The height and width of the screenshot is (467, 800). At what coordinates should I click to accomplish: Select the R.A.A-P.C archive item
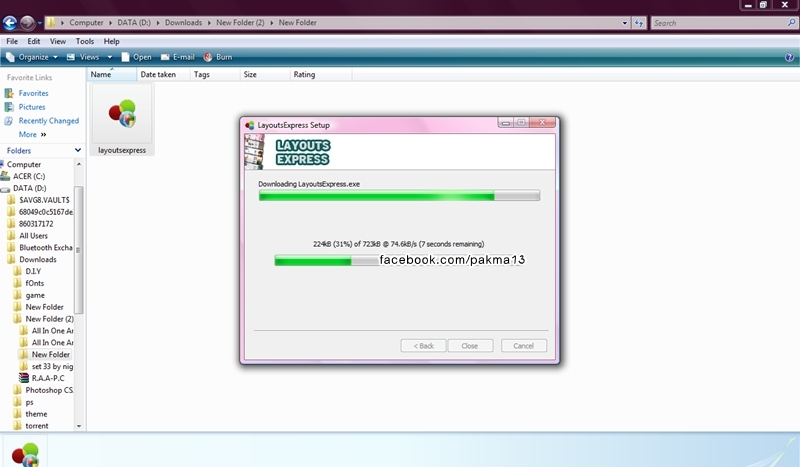pos(48,378)
